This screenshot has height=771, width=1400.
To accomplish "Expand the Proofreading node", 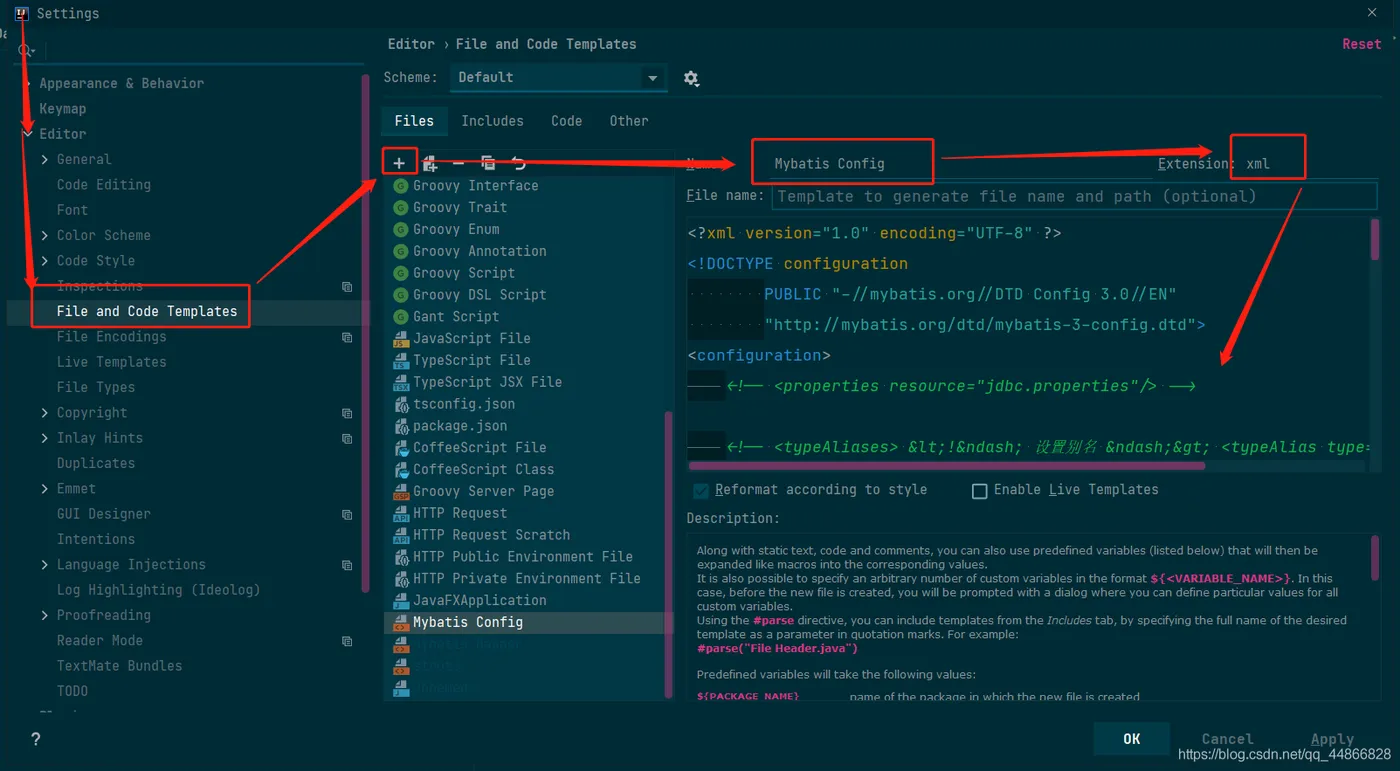I will point(45,615).
